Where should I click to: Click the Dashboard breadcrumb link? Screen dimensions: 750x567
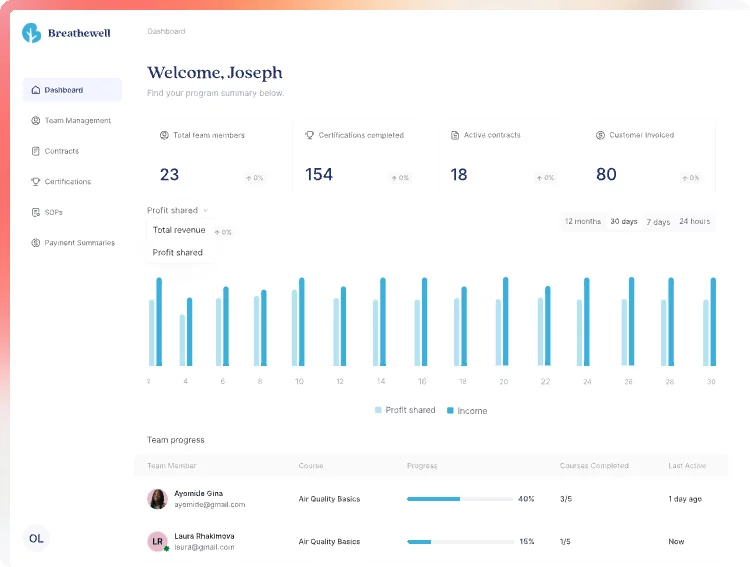pos(166,31)
